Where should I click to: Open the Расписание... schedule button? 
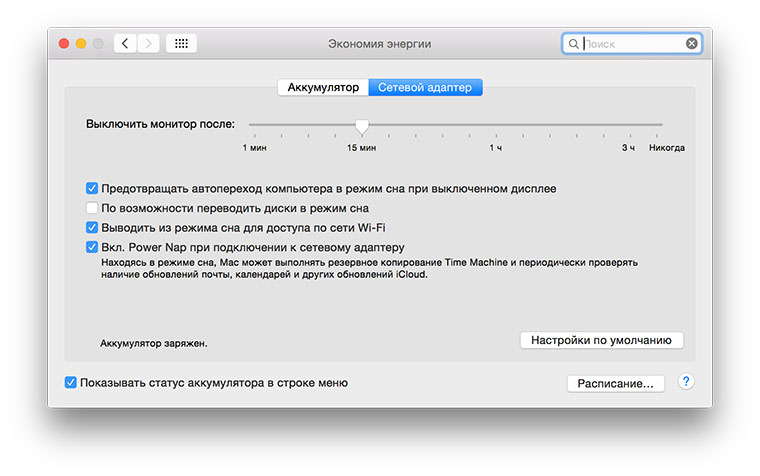pyautogui.click(x=615, y=383)
